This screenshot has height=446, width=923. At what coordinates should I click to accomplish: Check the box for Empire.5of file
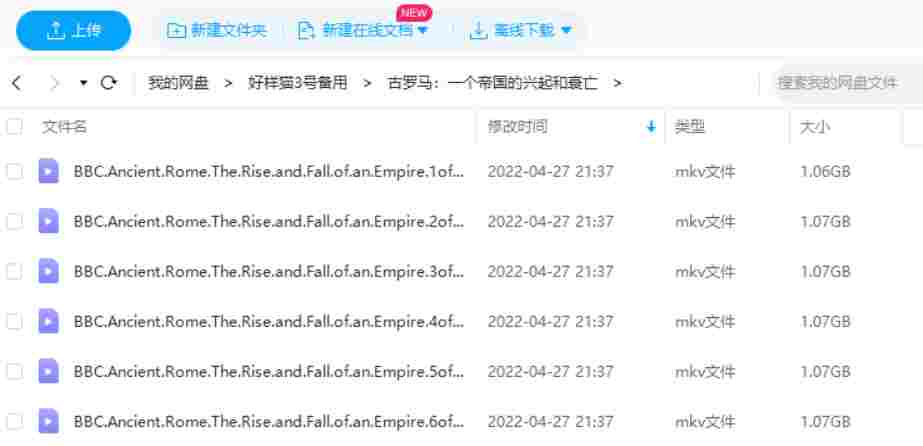[x=14, y=371]
